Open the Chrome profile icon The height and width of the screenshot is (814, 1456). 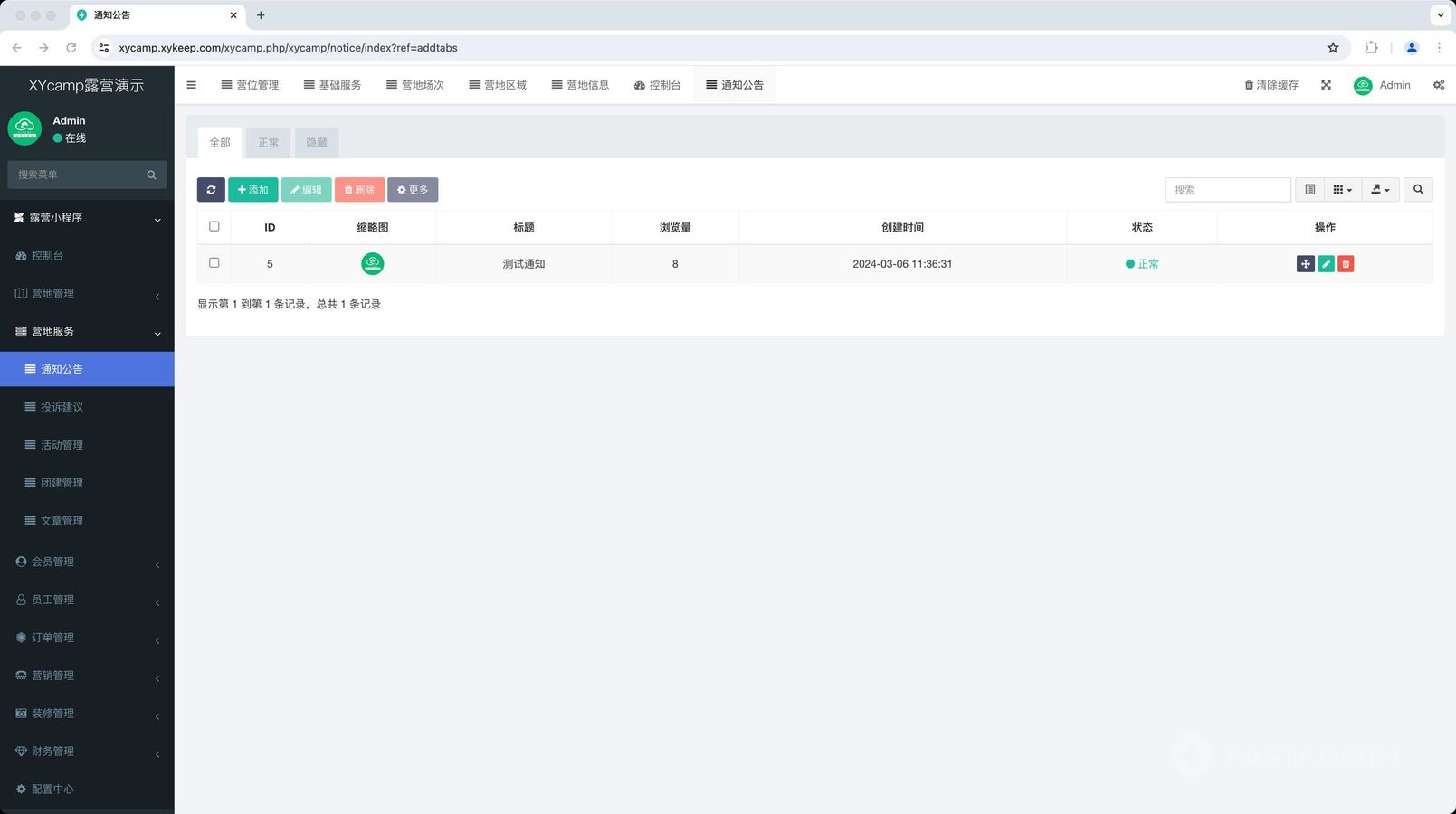coord(1412,48)
